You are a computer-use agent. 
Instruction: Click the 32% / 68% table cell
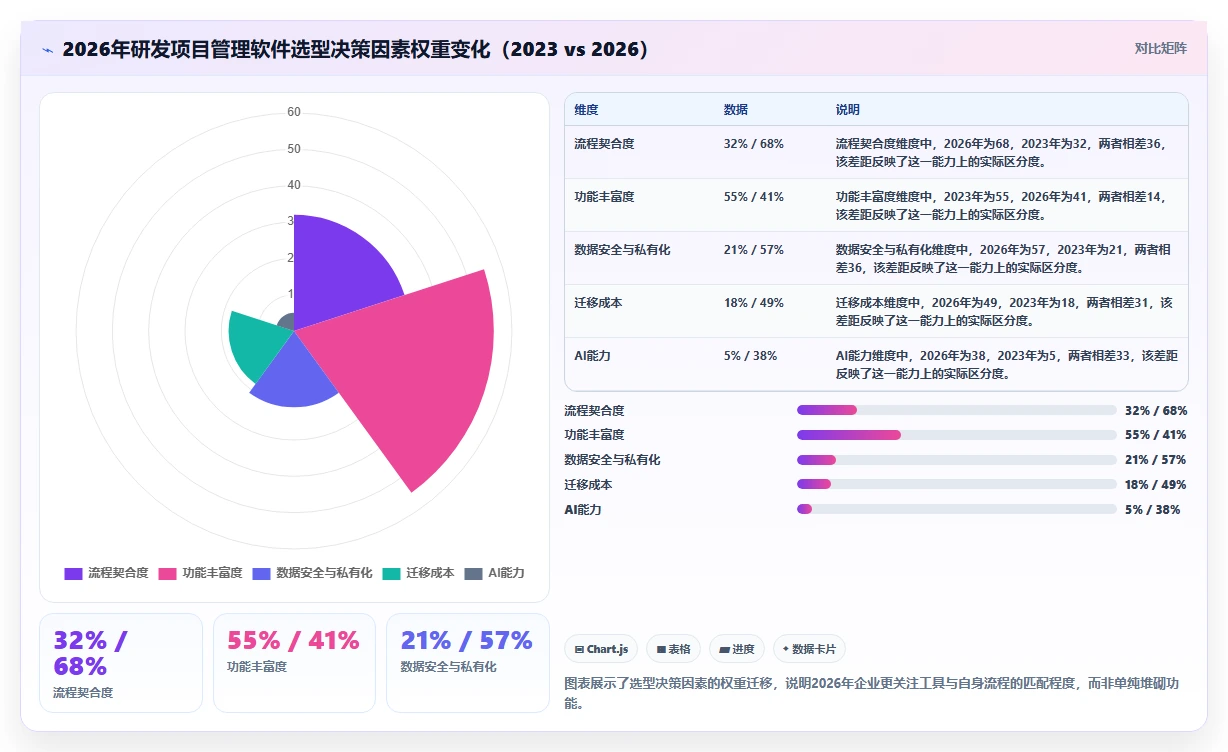[754, 144]
